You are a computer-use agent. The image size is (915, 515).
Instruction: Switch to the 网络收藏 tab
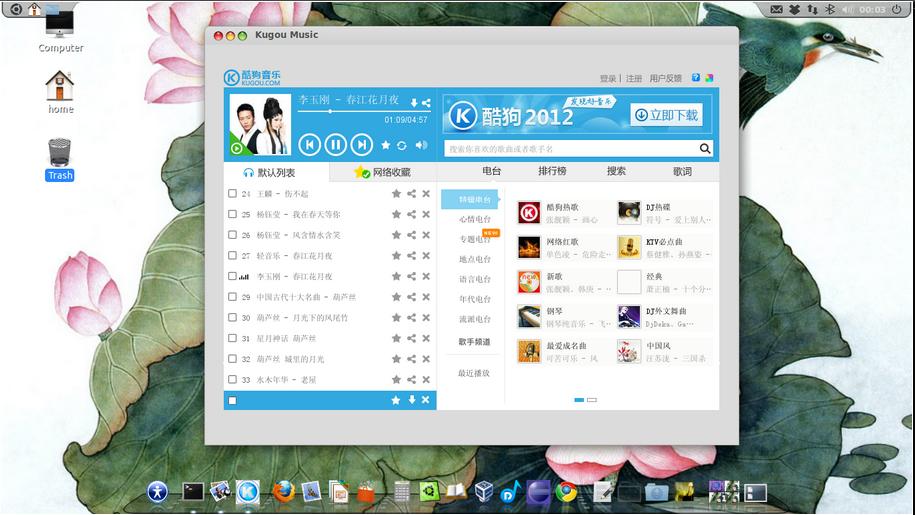[x=383, y=173]
